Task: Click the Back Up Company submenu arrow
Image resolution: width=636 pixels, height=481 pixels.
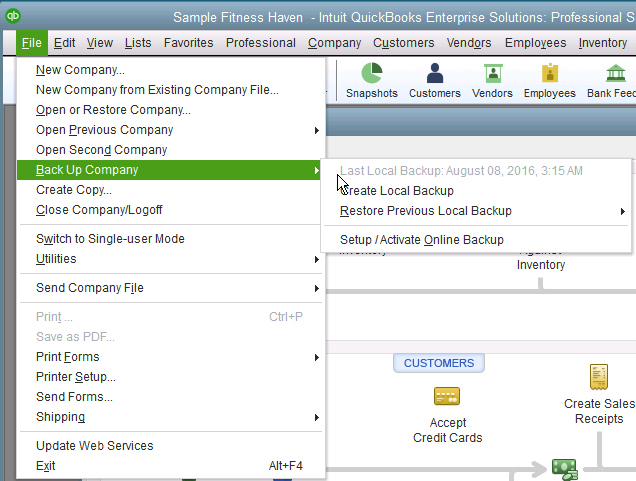Action: coord(316,170)
